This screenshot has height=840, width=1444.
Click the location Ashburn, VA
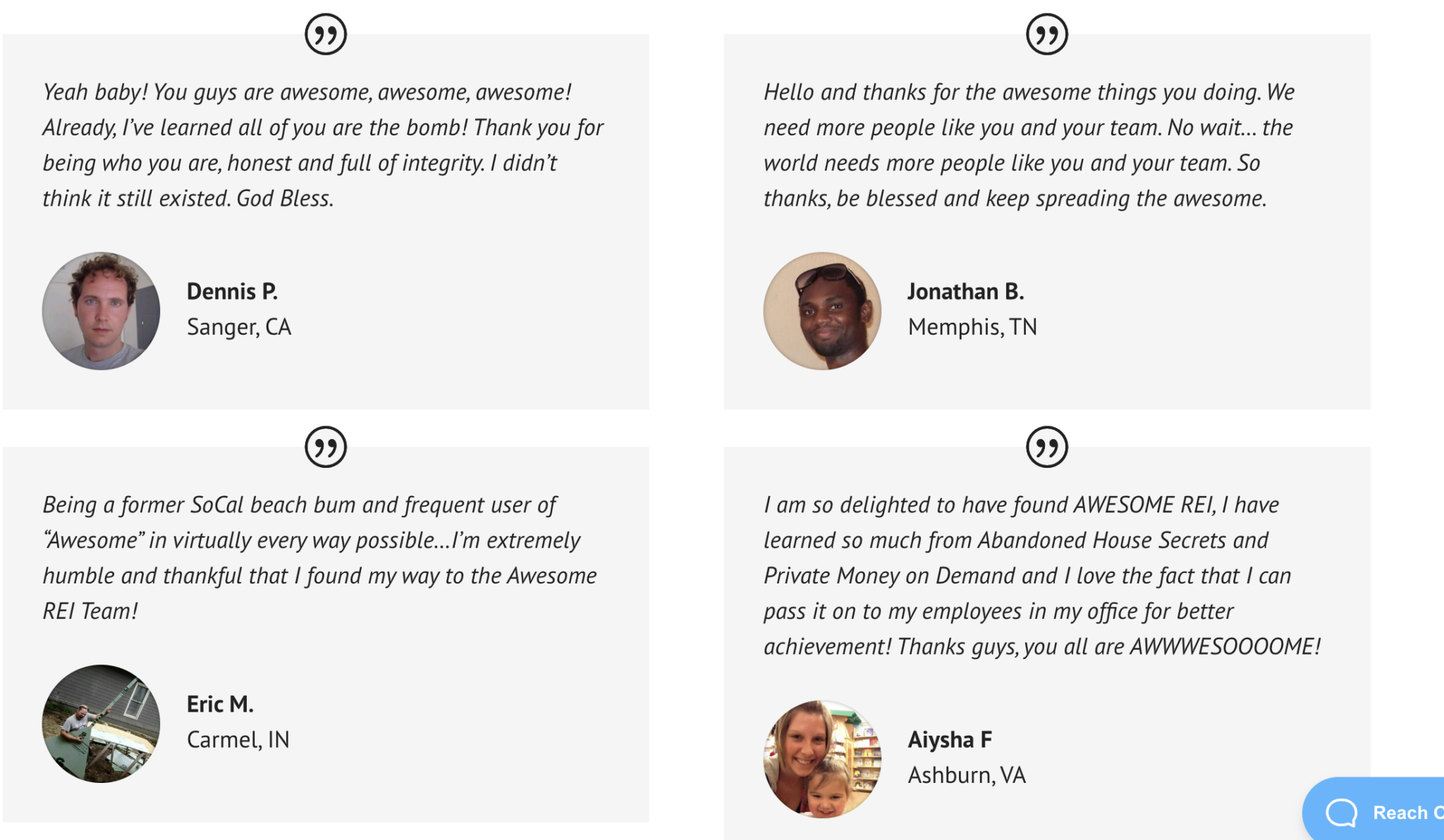967,775
